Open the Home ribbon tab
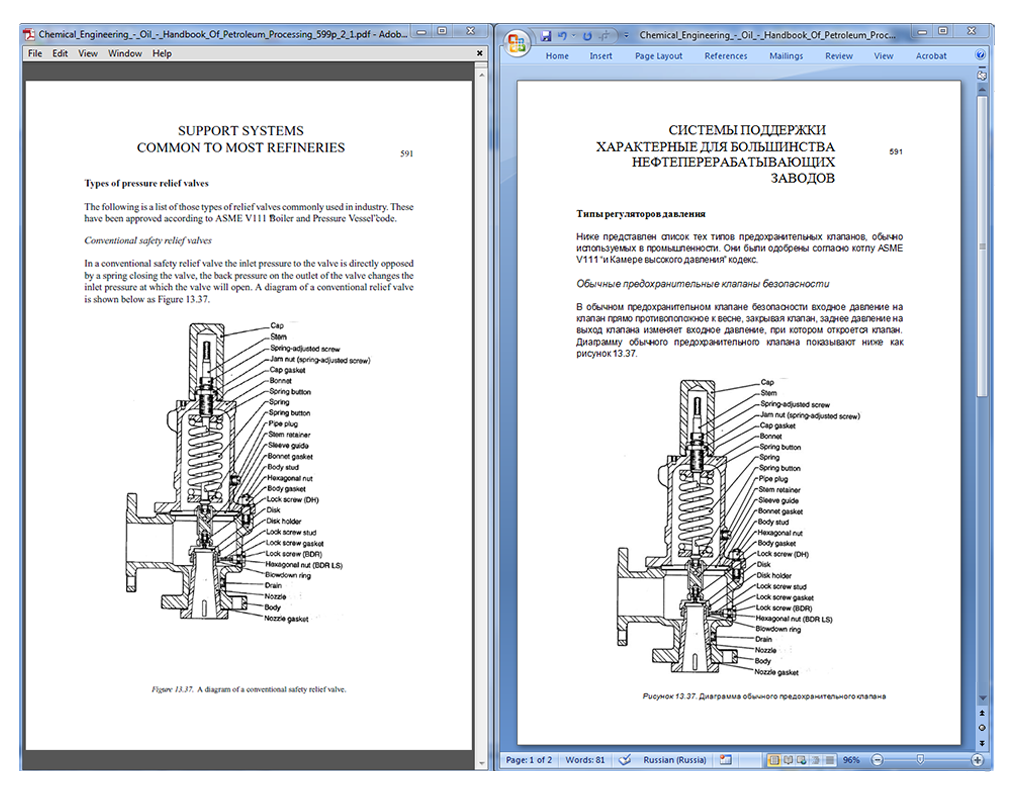 click(x=557, y=56)
